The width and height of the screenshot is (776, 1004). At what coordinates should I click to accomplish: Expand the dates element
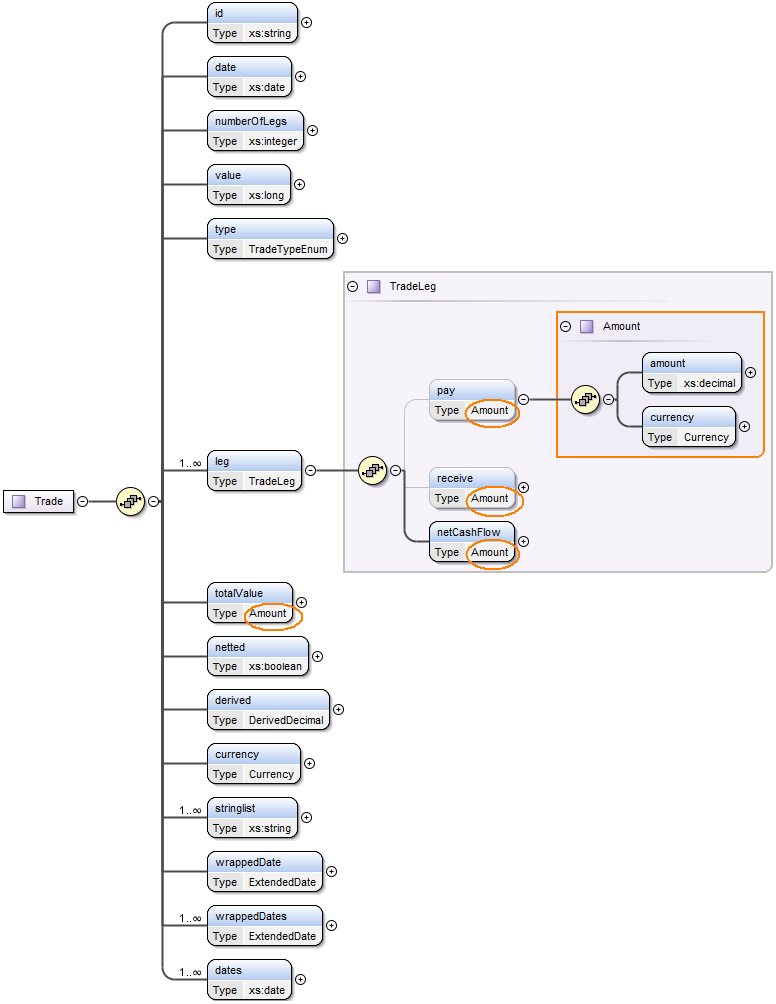[300, 980]
